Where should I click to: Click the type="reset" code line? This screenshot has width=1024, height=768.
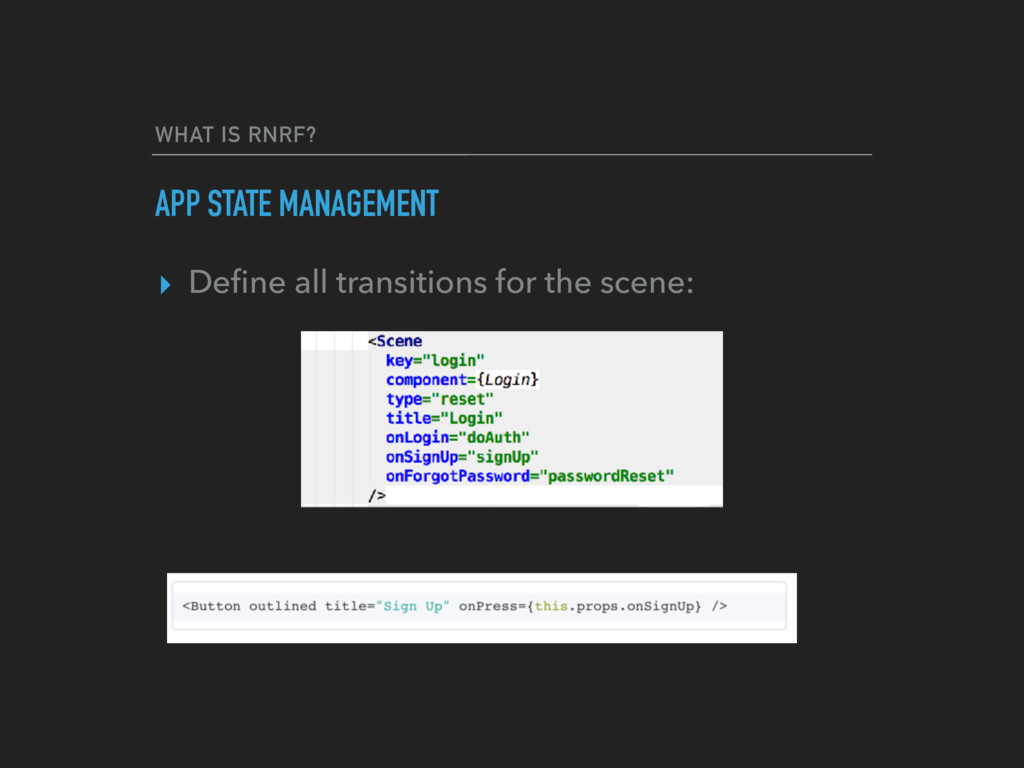click(440, 399)
